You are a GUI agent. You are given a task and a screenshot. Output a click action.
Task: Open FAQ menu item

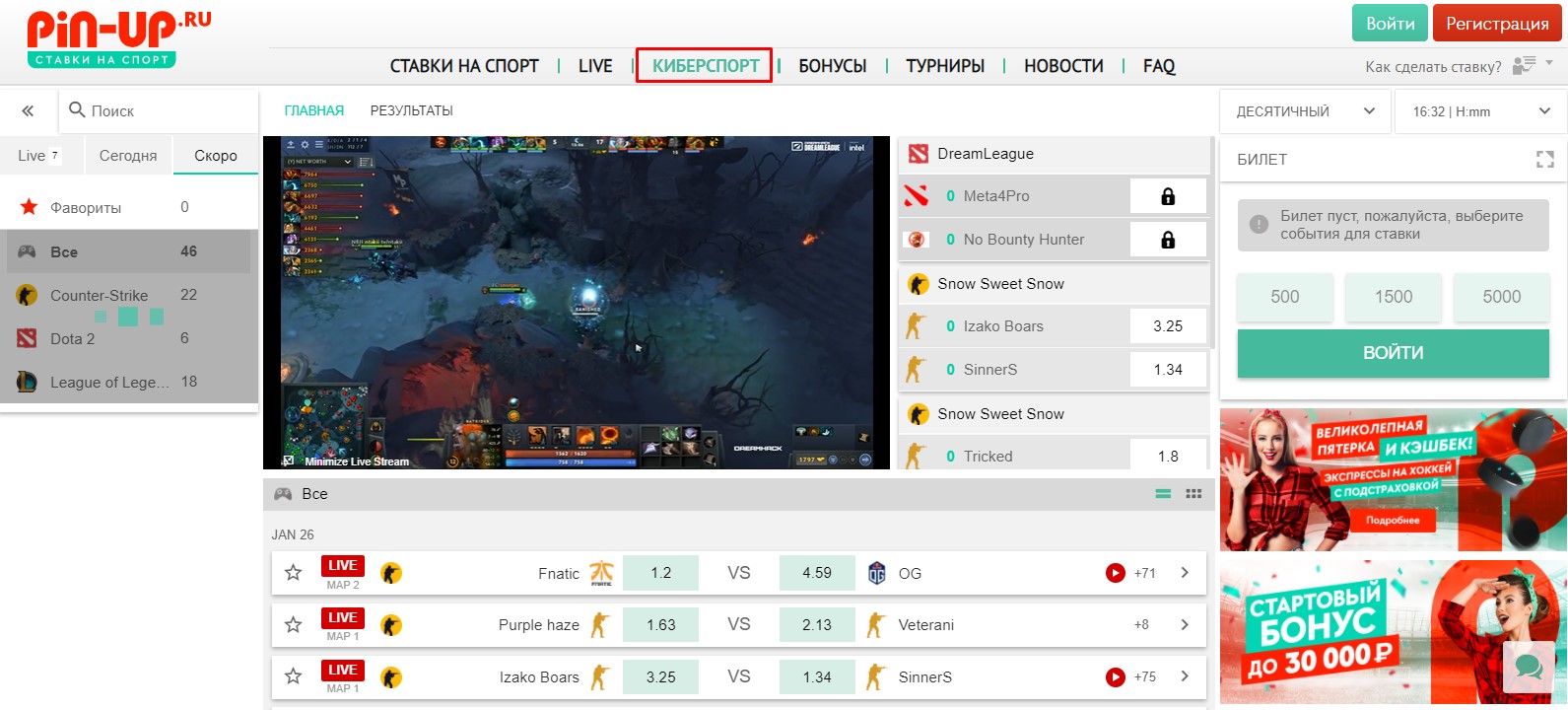pyautogui.click(x=1159, y=66)
